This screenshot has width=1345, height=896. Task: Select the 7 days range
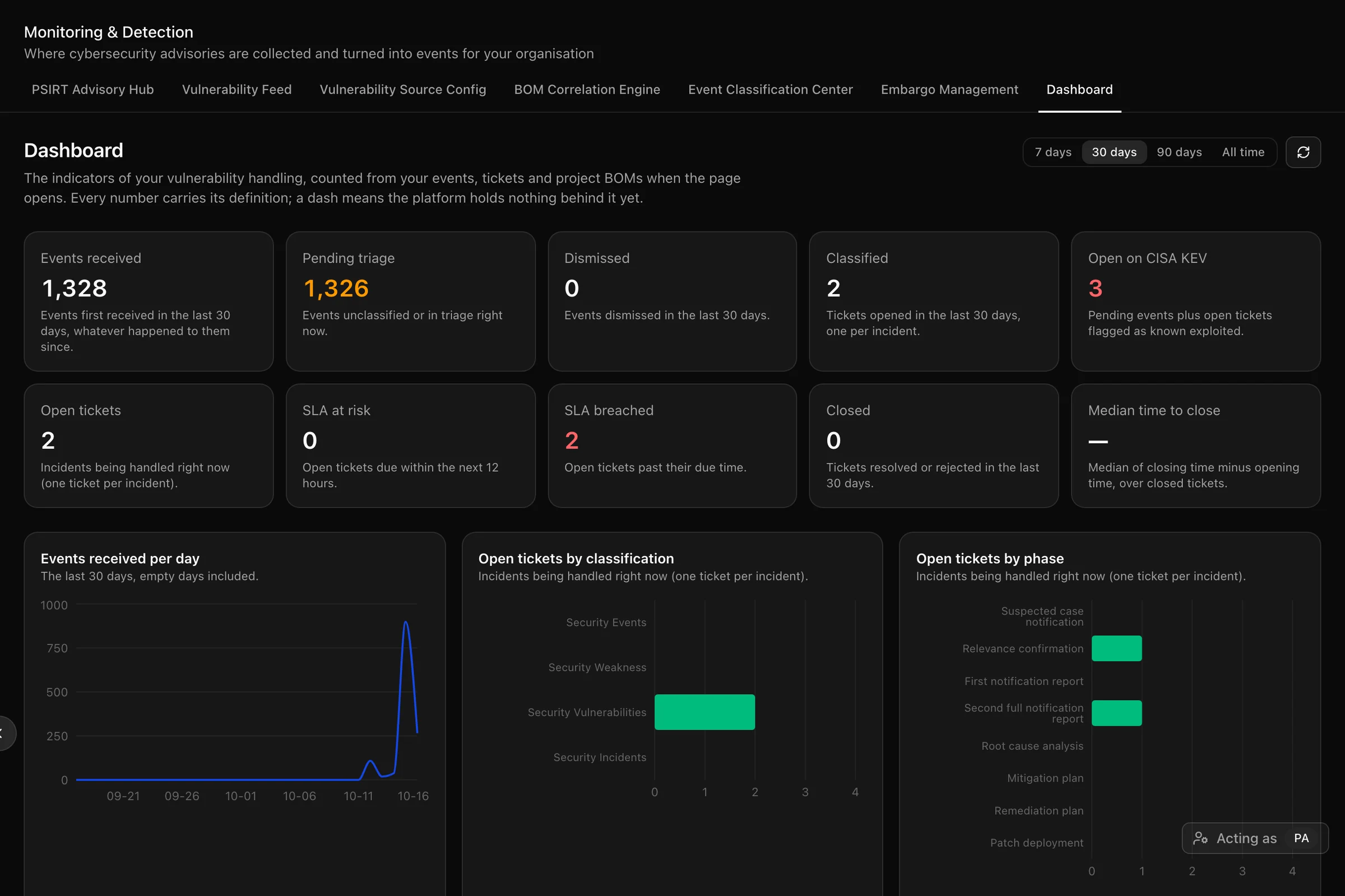point(1052,152)
